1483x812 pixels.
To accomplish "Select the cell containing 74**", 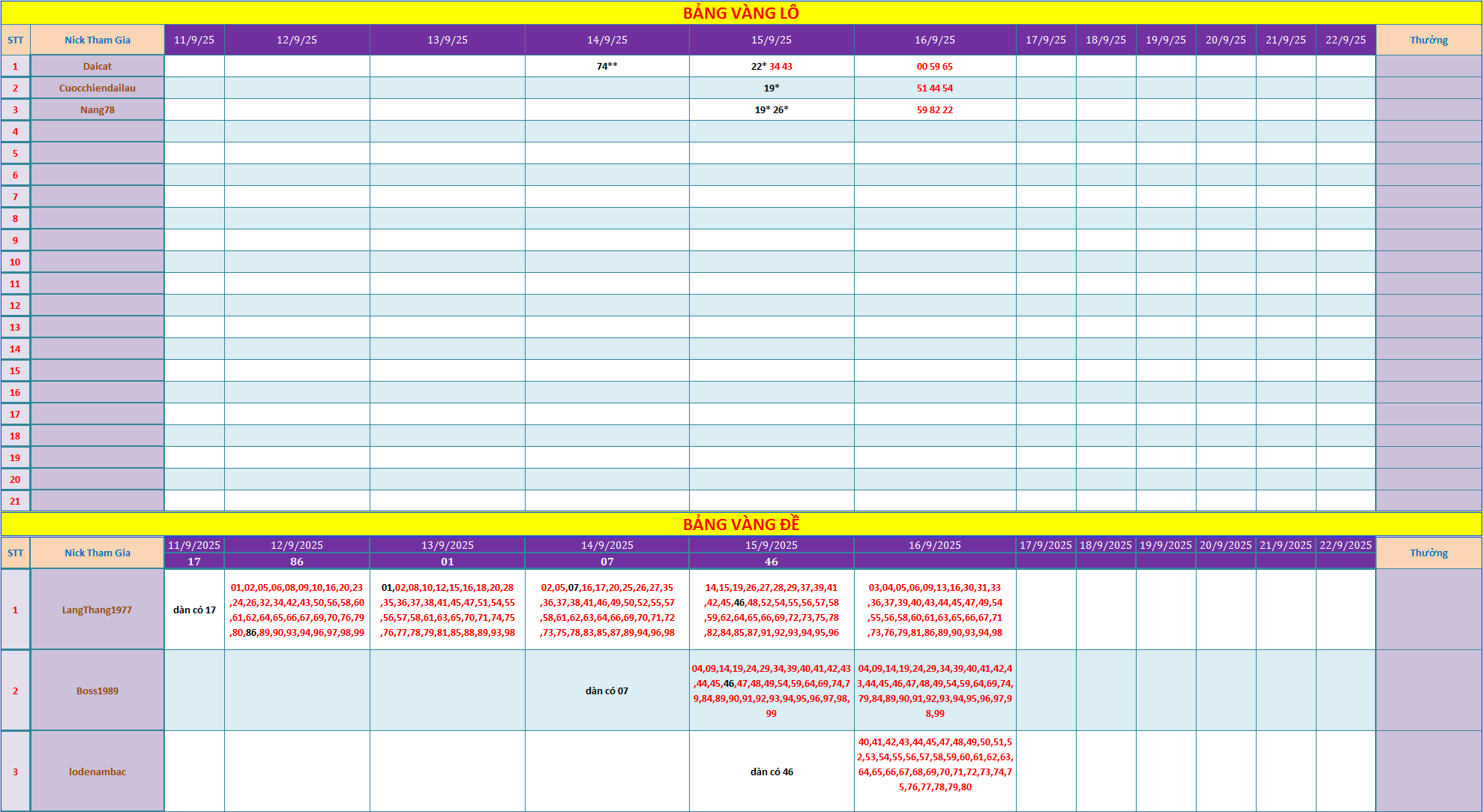I will (607, 66).
